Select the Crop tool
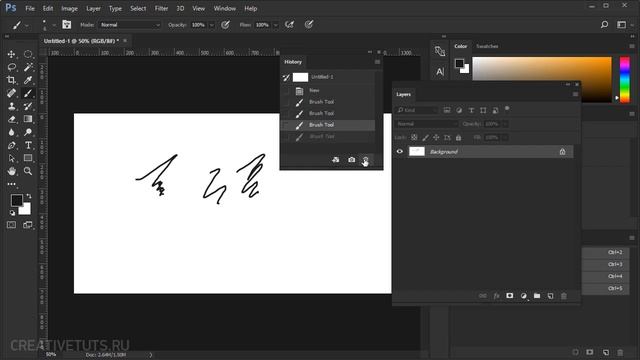 pos(11,80)
